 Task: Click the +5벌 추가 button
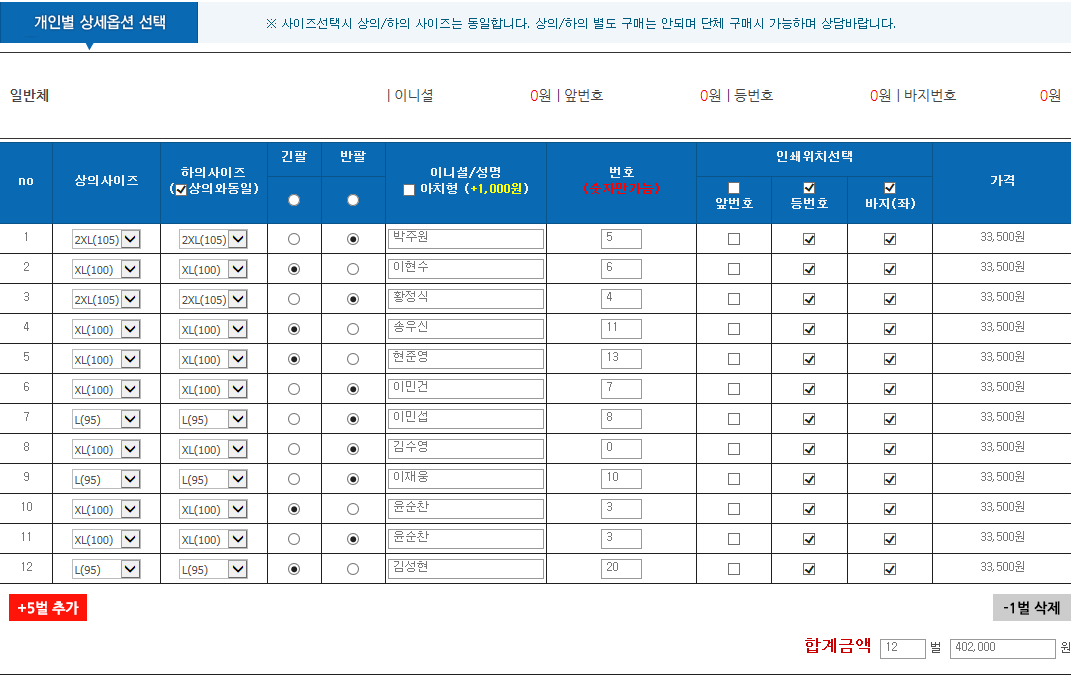48,608
